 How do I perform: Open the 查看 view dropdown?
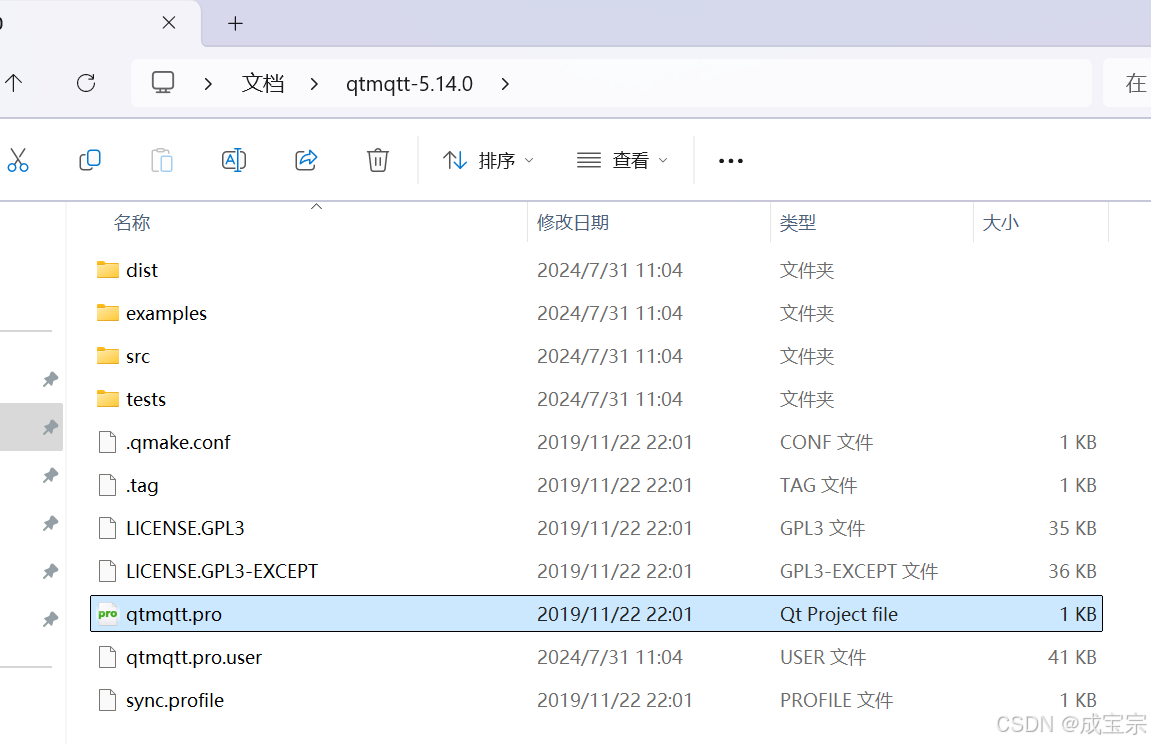pos(622,160)
